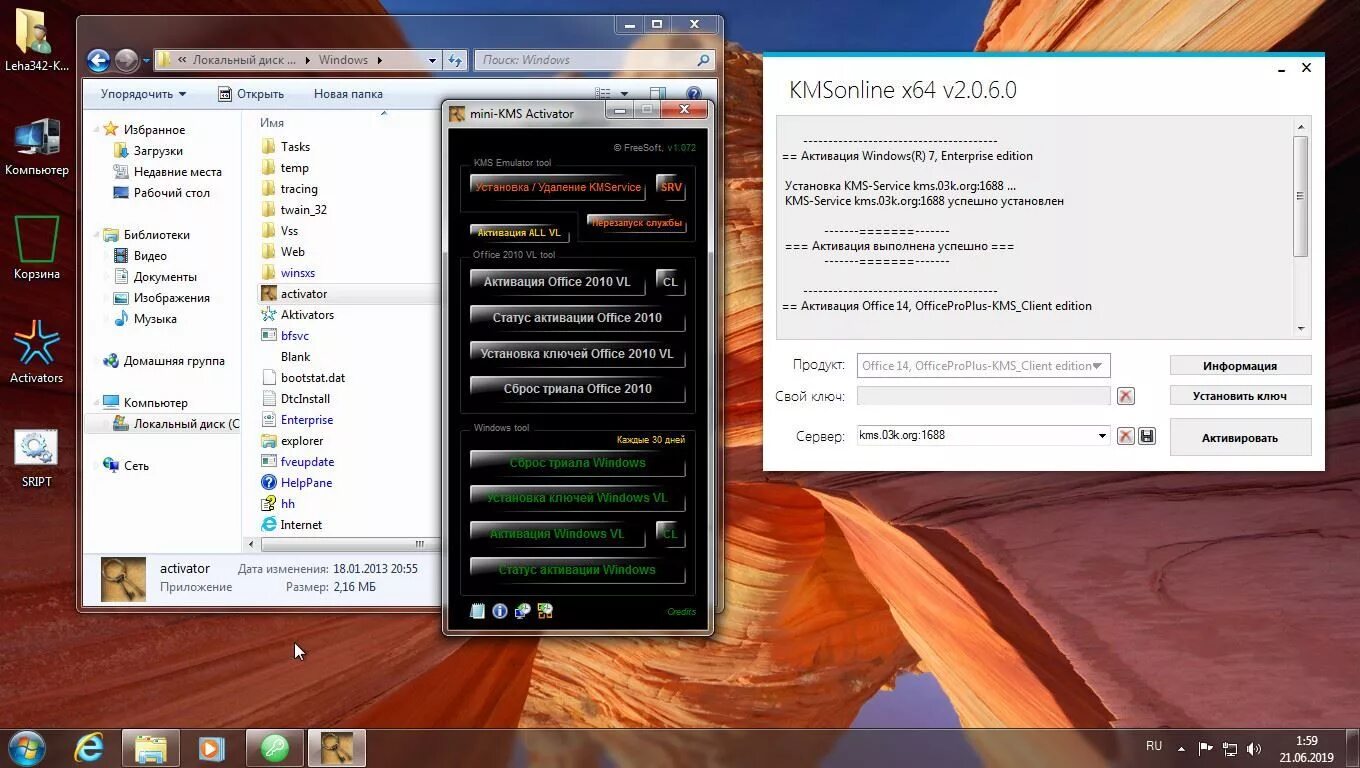Select the SRIPT desktop icon

click(x=36, y=458)
